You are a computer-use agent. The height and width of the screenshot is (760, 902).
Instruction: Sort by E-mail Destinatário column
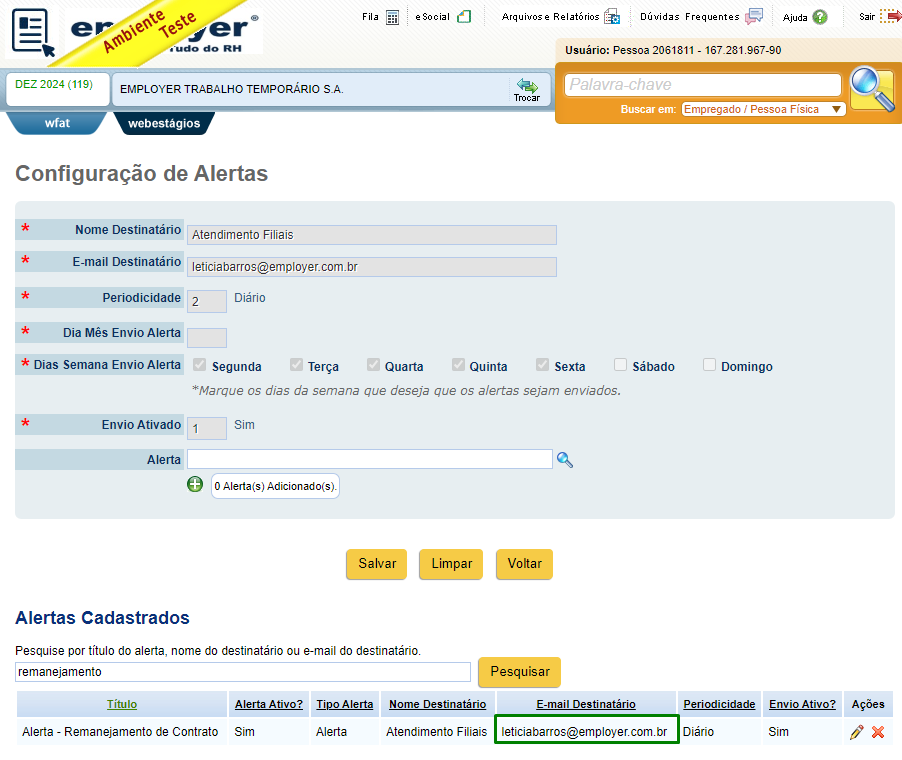coord(586,704)
